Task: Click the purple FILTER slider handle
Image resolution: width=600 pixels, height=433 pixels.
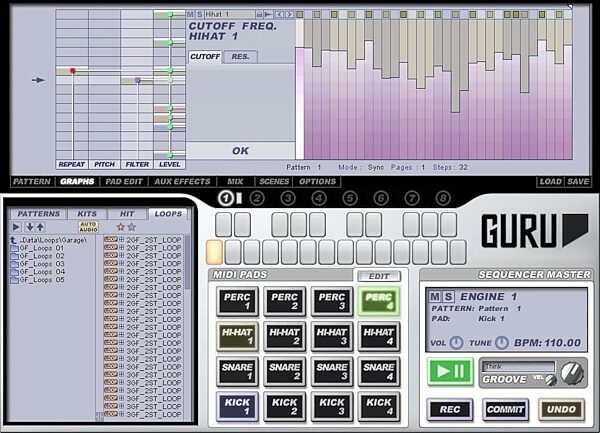Action: tap(138, 80)
